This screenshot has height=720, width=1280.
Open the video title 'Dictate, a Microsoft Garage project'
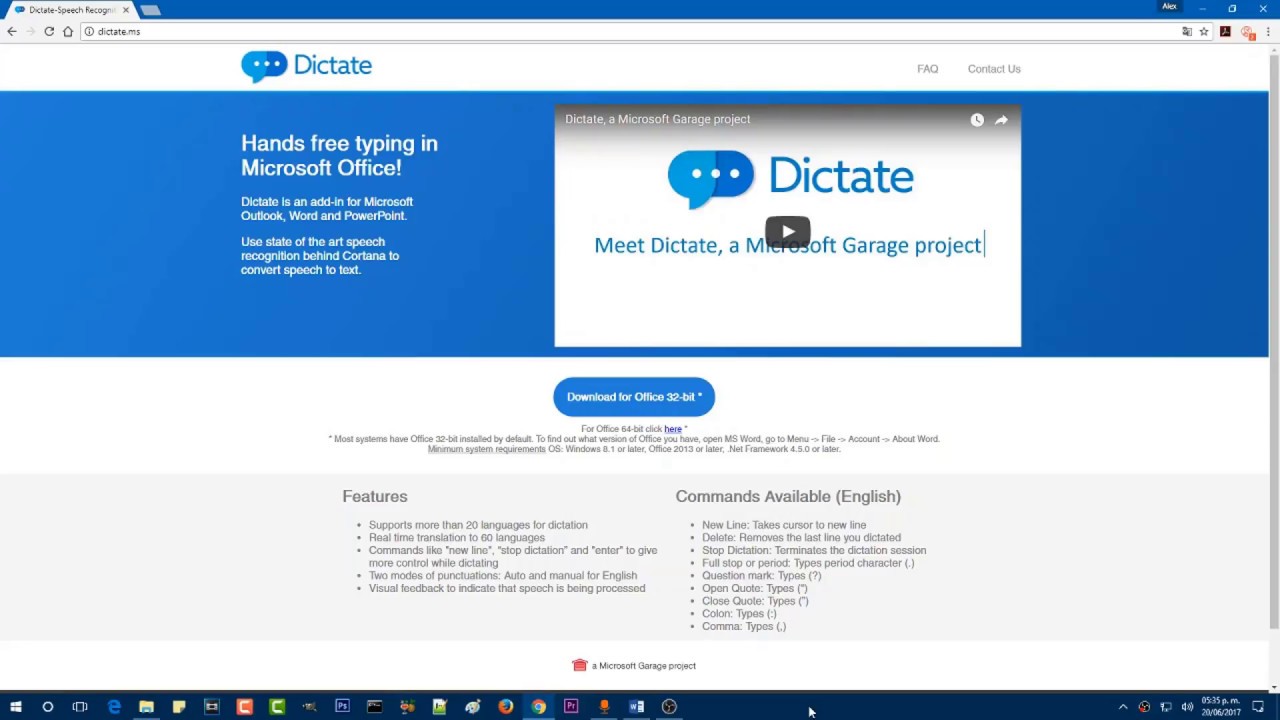click(657, 119)
